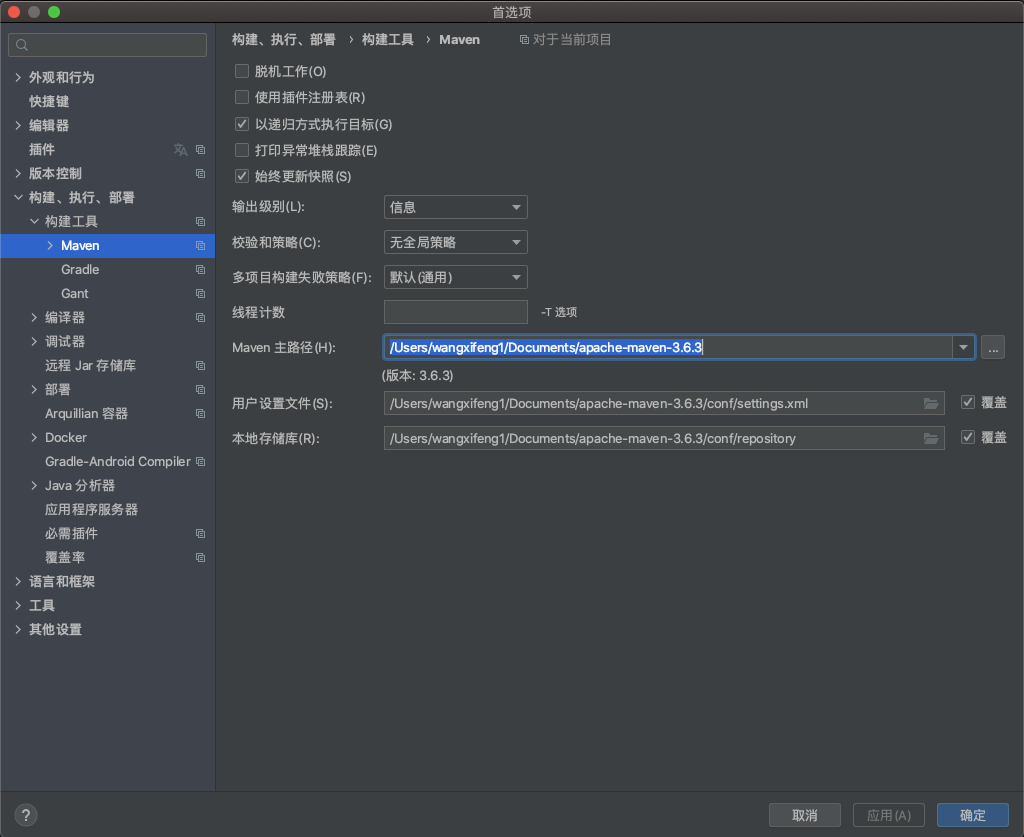Screen dimensions: 1024x837
Task: Enable 打印异常堆栈跟踪(E) checkbox
Action: pos(242,150)
